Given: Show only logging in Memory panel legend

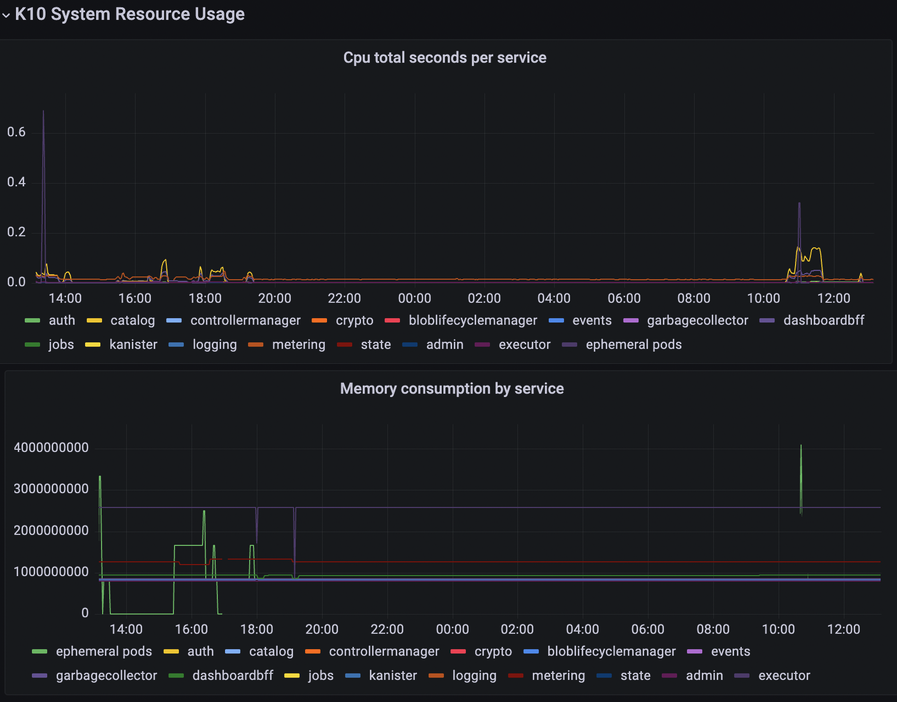Looking at the screenshot, I should [x=474, y=676].
